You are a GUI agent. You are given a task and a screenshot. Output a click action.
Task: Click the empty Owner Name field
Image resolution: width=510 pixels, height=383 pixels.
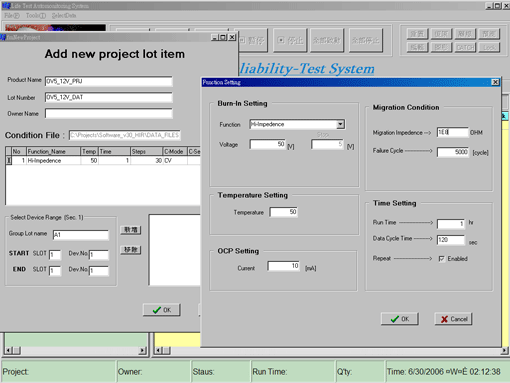point(109,113)
